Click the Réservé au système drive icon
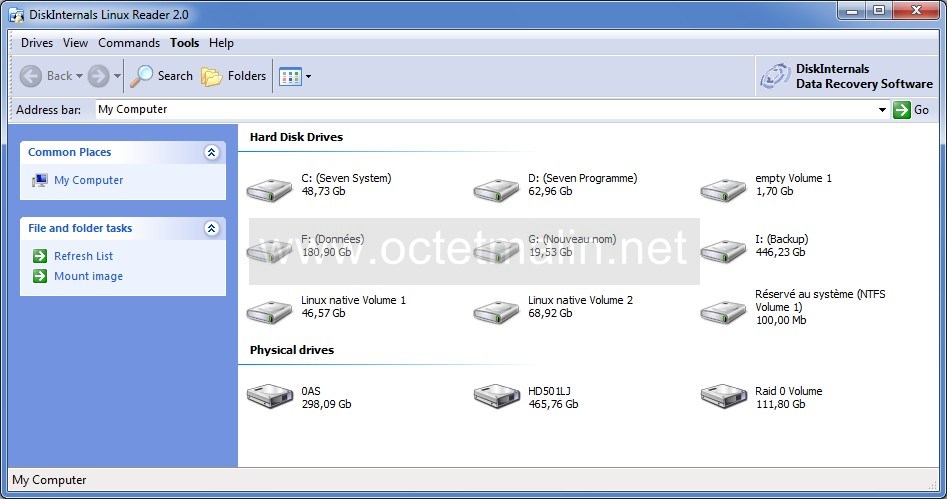Screen dimensions: 947x499 click(723, 312)
